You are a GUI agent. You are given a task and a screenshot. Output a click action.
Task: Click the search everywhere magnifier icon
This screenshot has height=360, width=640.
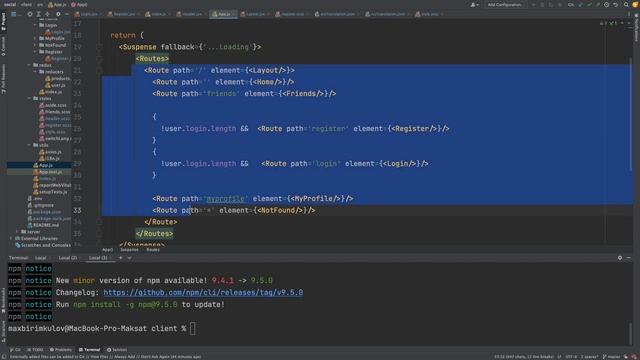pos(626,4)
